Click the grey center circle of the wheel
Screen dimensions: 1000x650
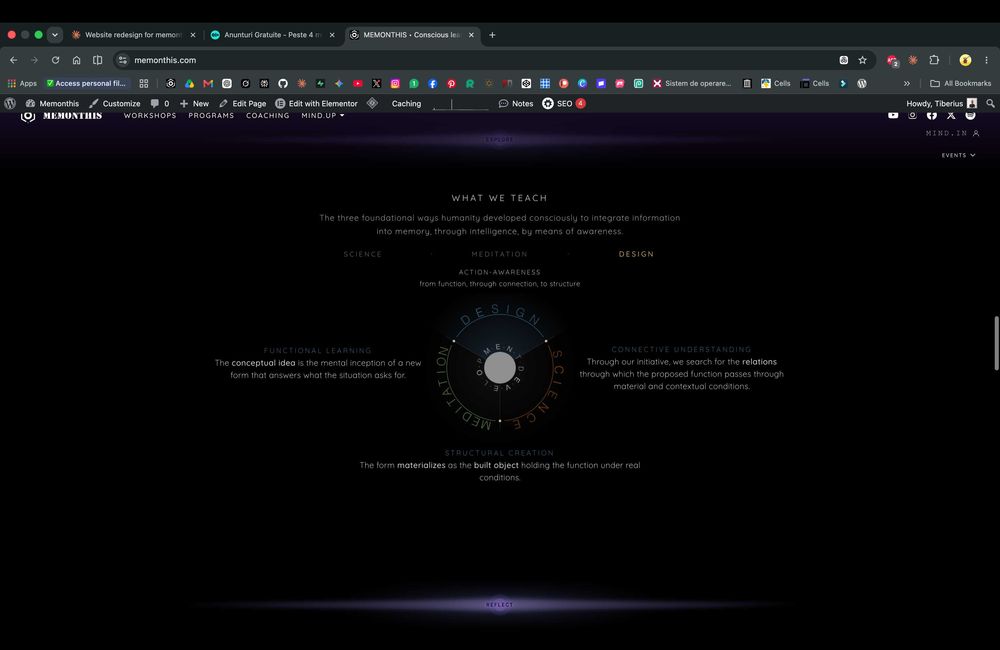coord(499,368)
